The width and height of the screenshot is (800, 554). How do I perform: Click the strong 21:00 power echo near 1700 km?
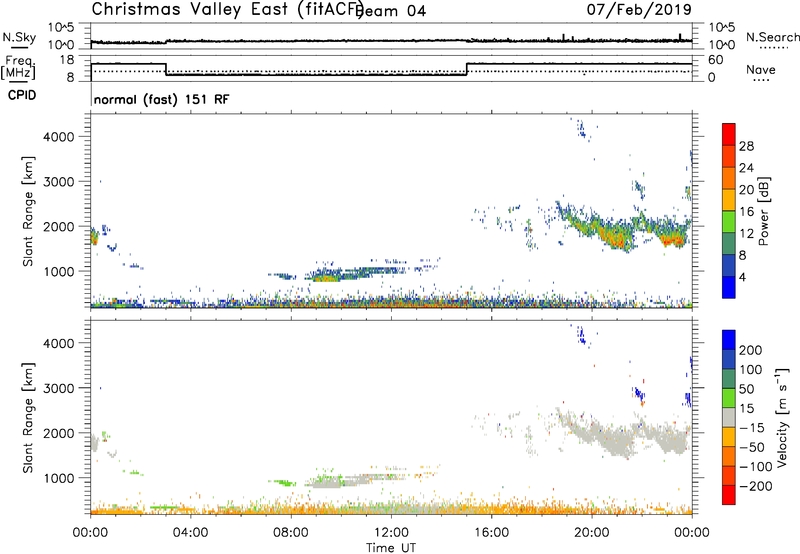point(615,237)
